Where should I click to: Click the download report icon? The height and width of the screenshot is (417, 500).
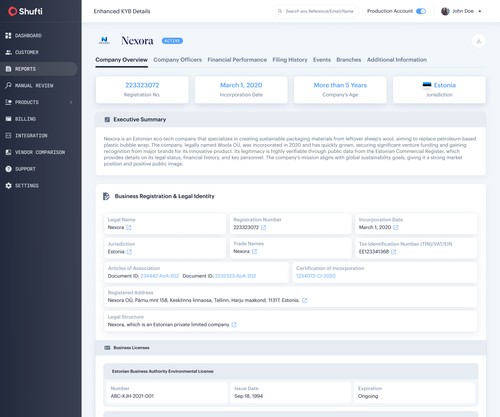pos(479,41)
